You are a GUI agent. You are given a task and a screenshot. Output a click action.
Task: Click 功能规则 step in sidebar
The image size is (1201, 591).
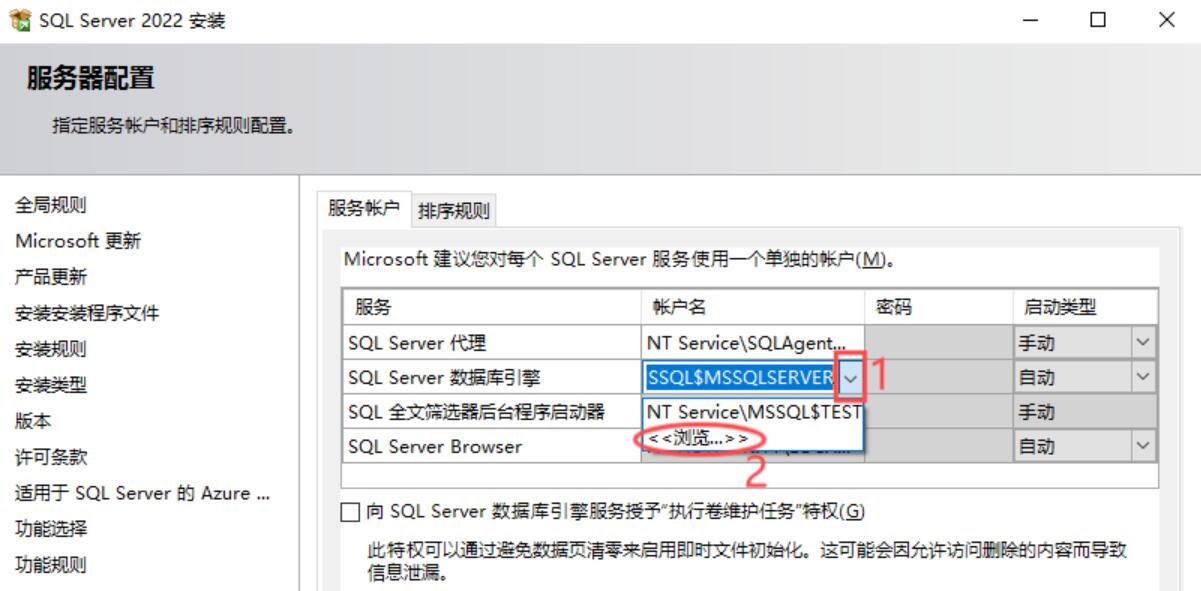[51, 565]
